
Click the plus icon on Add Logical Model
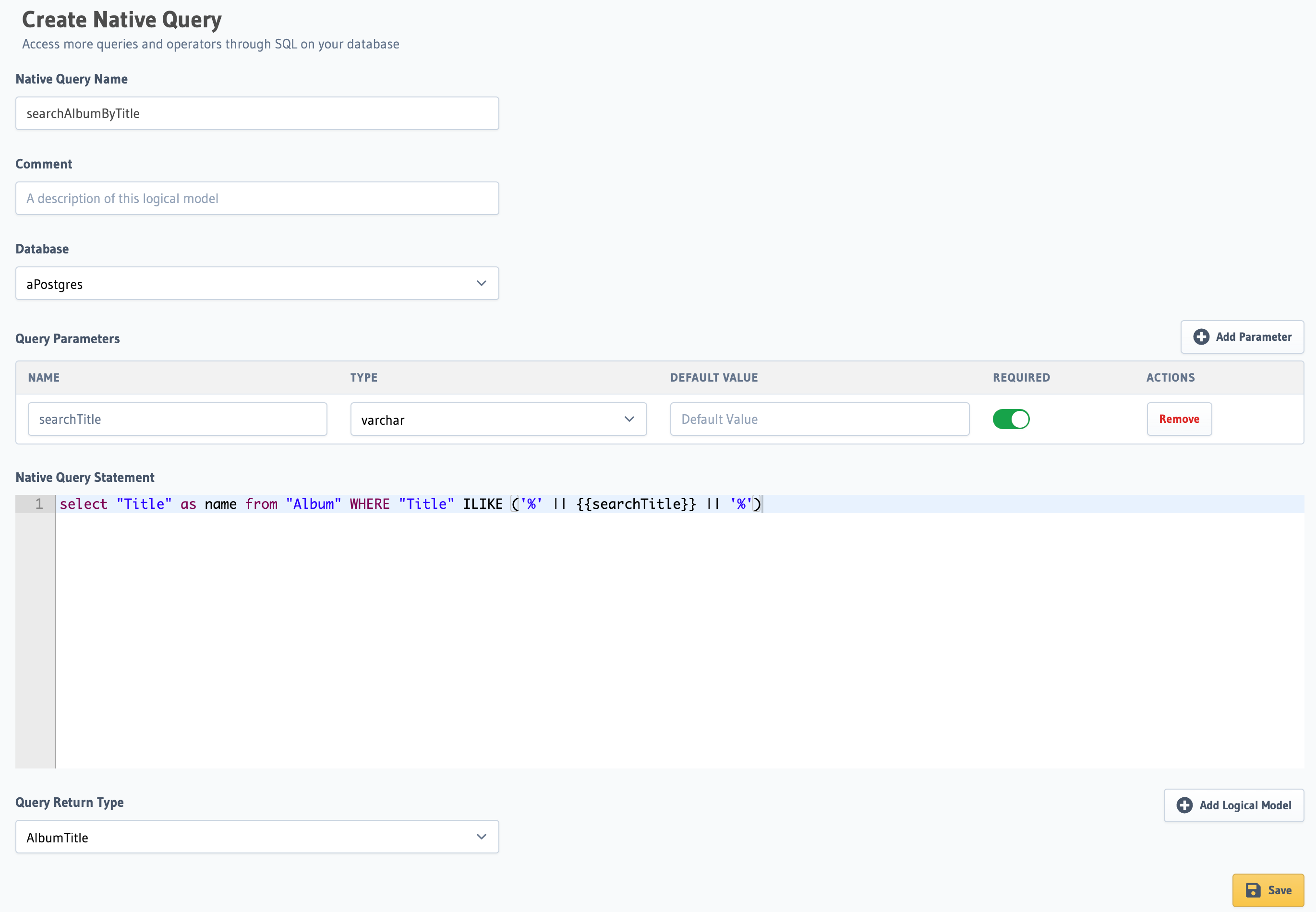pos(1184,805)
